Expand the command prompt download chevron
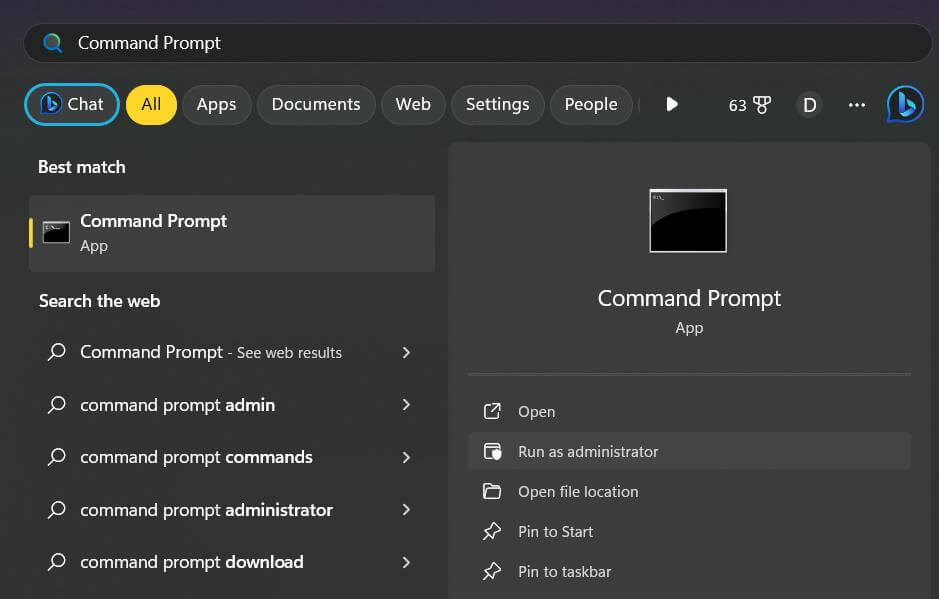939x599 pixels. point(406,562)
